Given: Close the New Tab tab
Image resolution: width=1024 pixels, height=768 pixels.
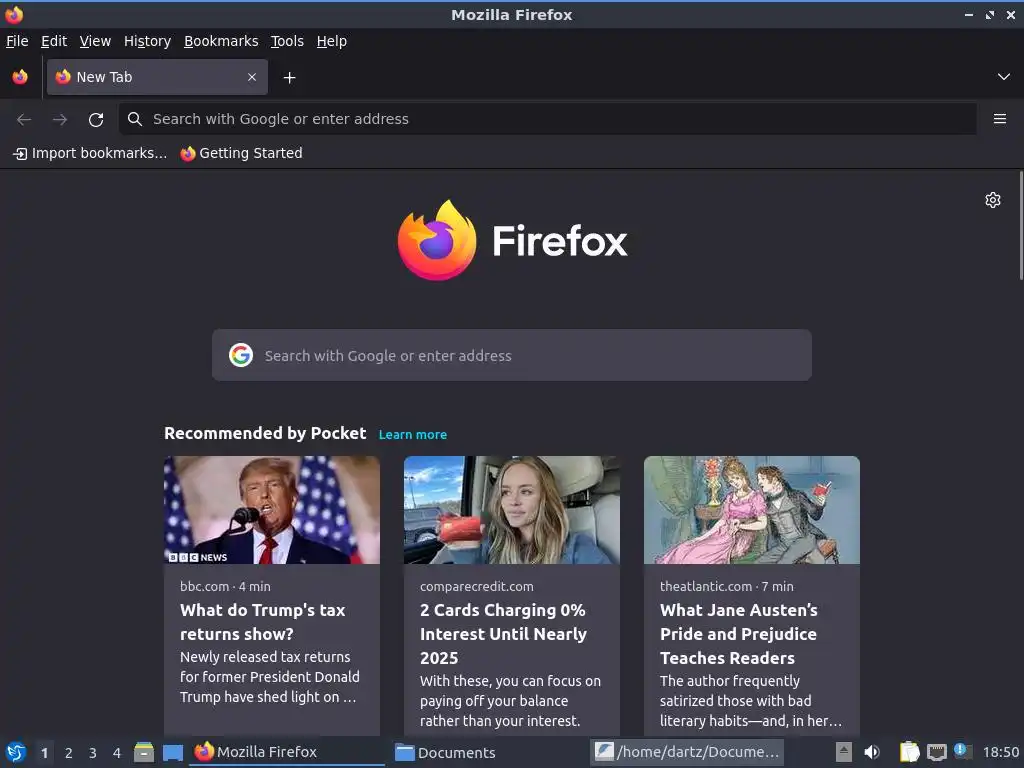Looking at the screenshot, I should (x=252, y=77).
